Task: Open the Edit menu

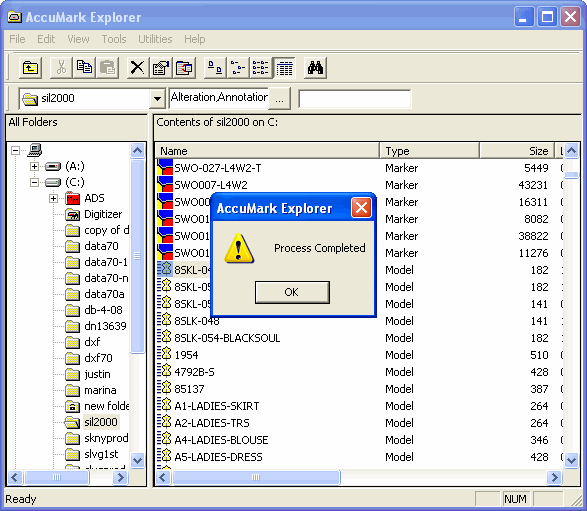Action: [46, 39]
